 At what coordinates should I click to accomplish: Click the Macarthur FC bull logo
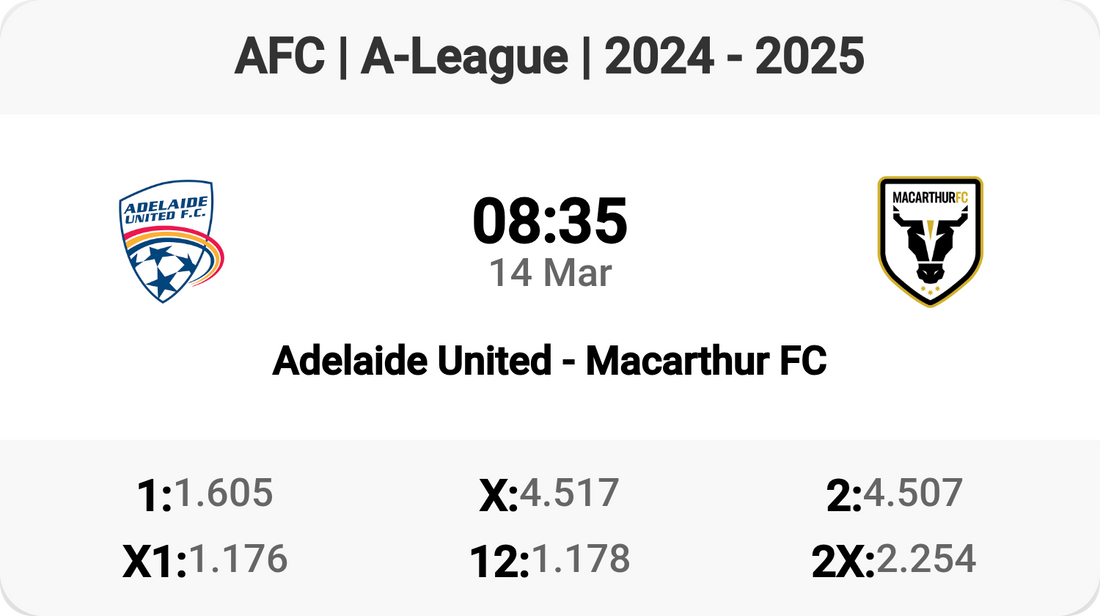click(930, 241)
